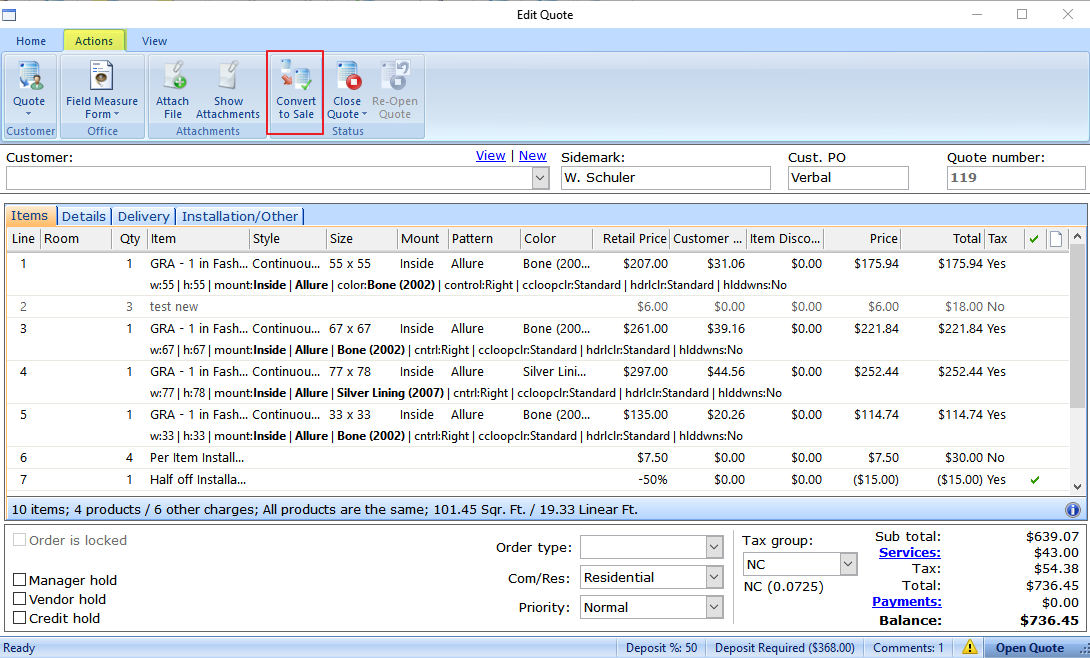Expand the Tax group NC dropdown

pyautogui.click(x=848, y=565)
